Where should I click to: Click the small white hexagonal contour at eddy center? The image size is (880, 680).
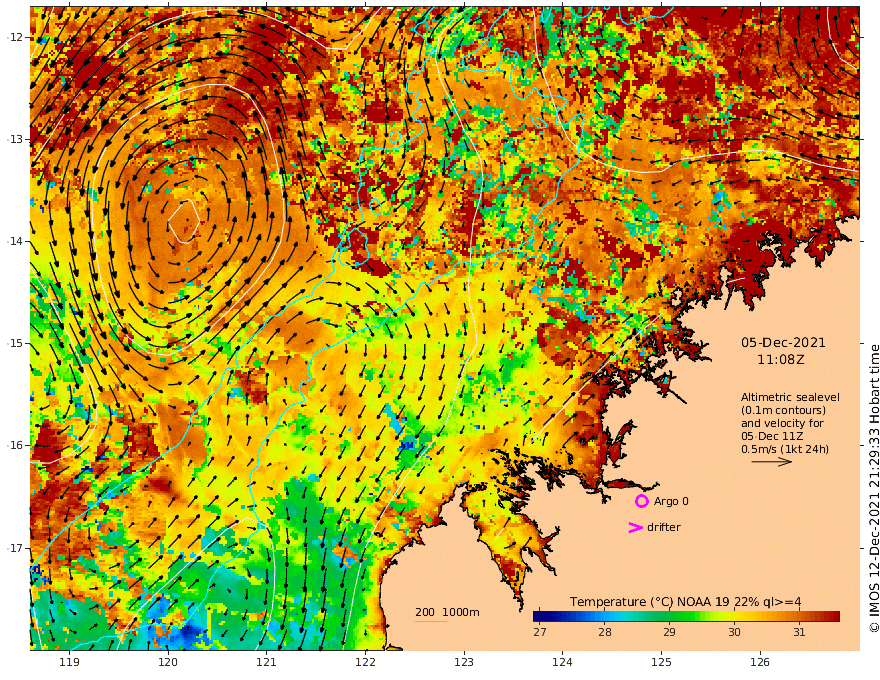point(184,221)
